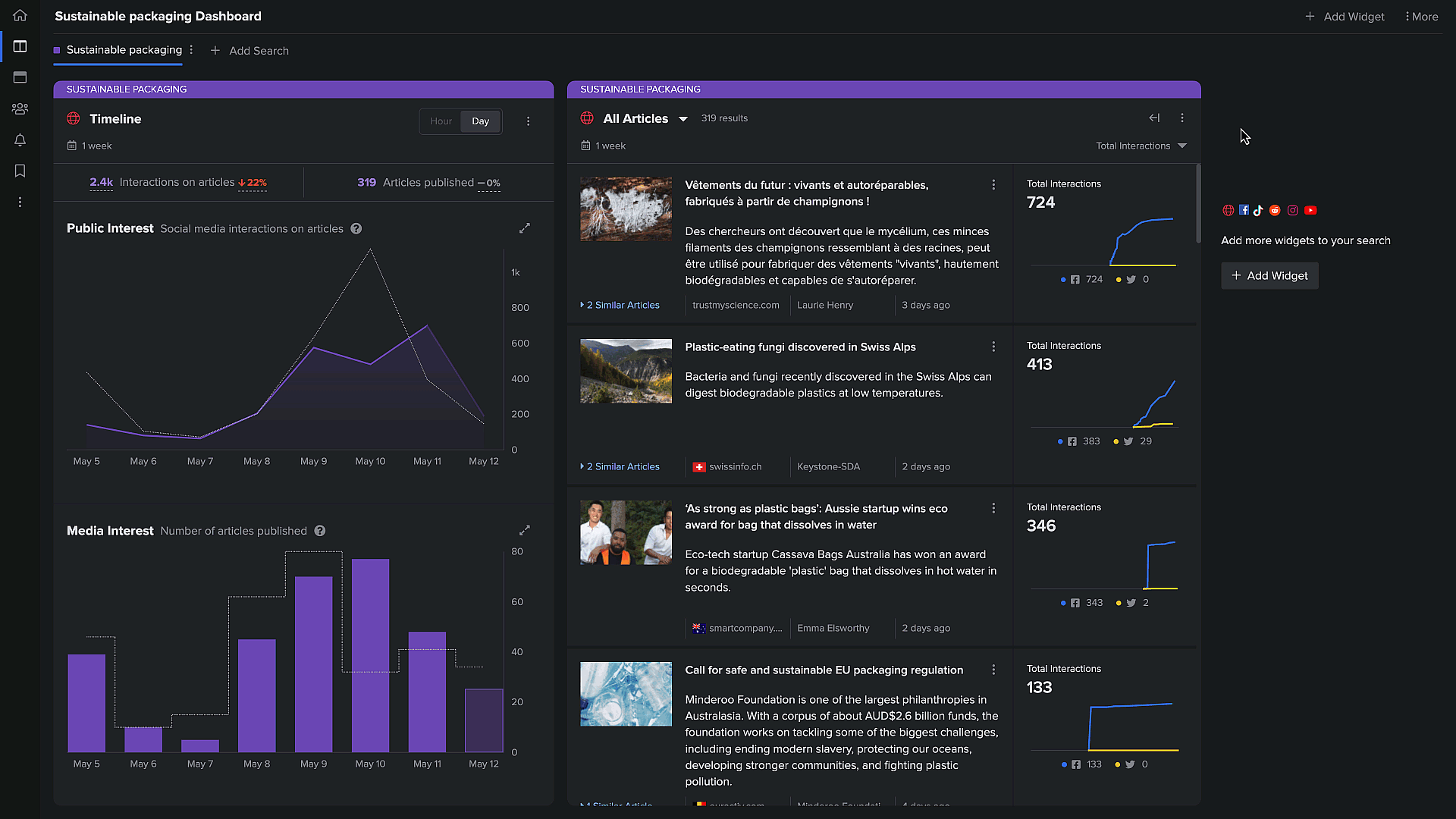Select the Sustainable packaging search tab

click(118, 50)
